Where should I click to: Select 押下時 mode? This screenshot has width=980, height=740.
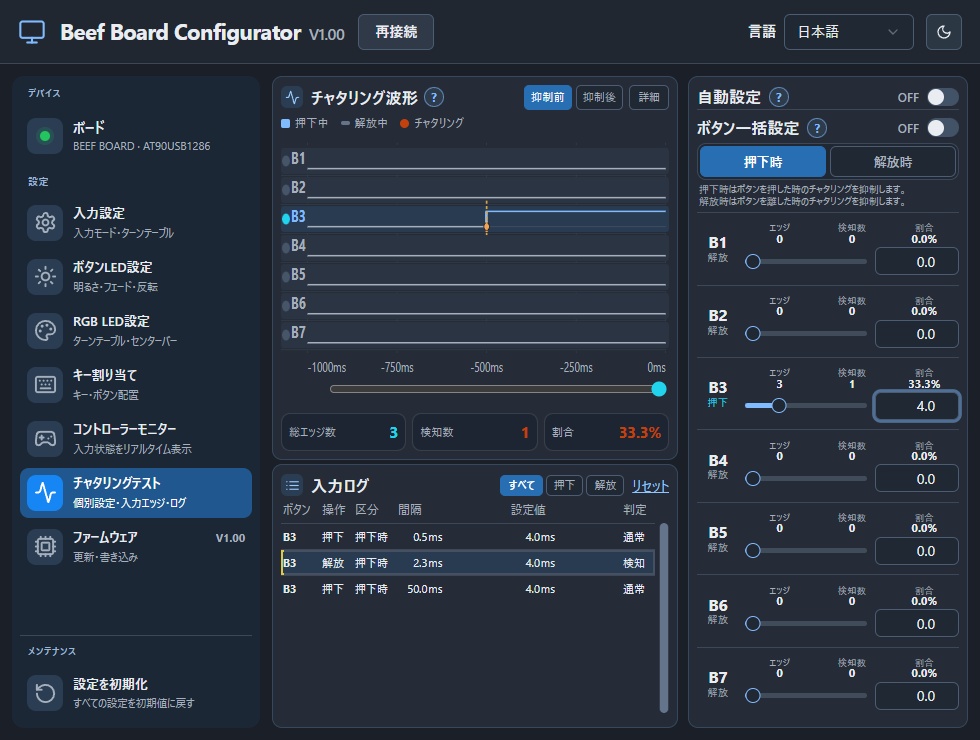click(762, 162)
